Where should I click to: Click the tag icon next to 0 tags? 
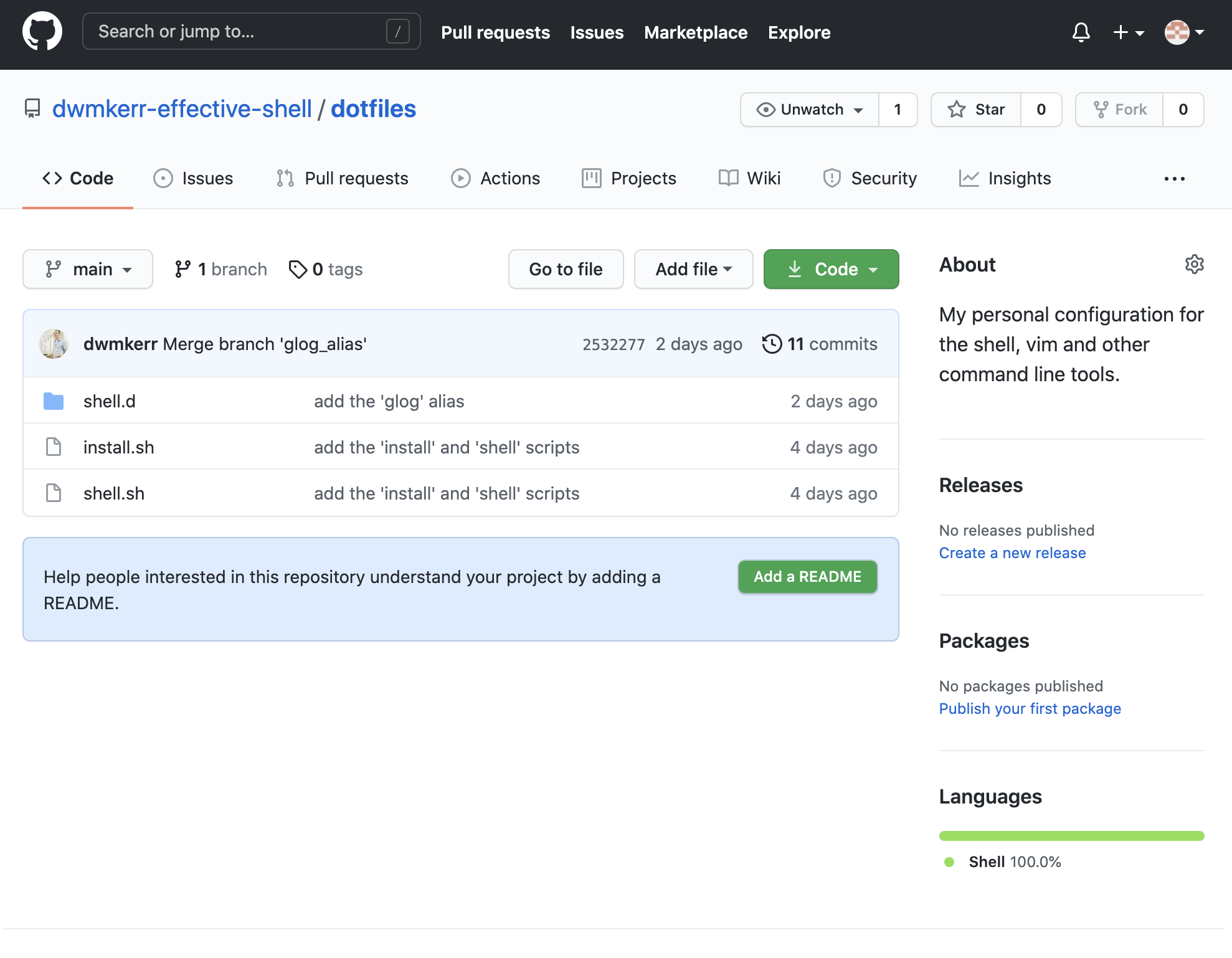point(298,269)
